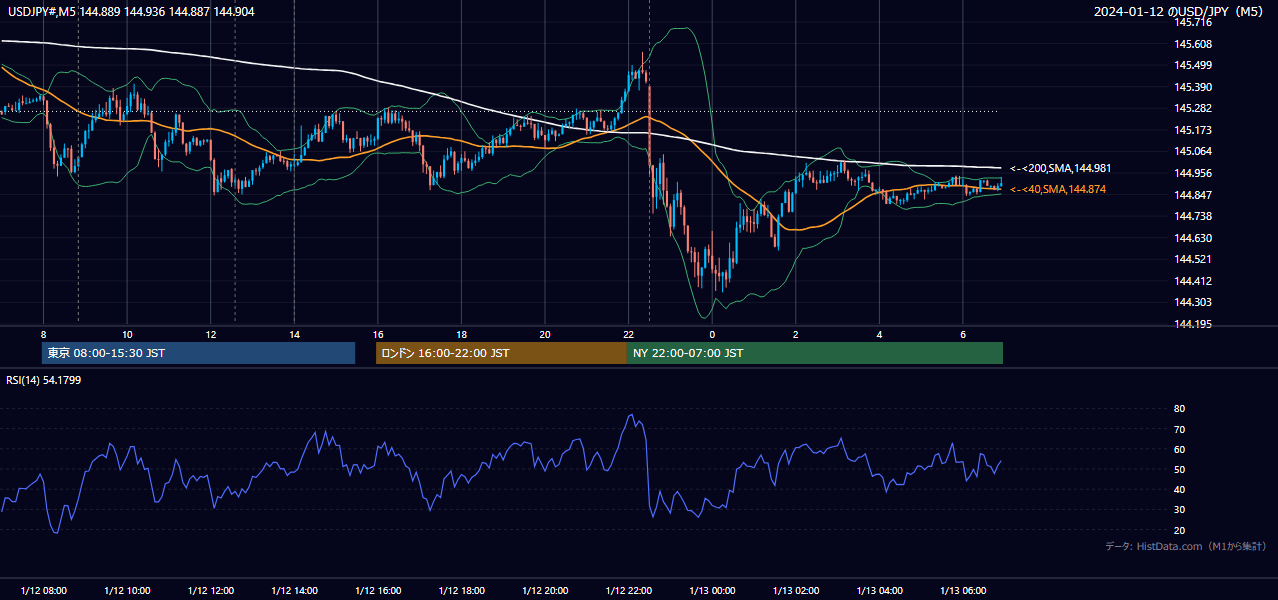Click the 200 SMA label reading 144.981
The image size is (1278, 600).
(1060, 168)
